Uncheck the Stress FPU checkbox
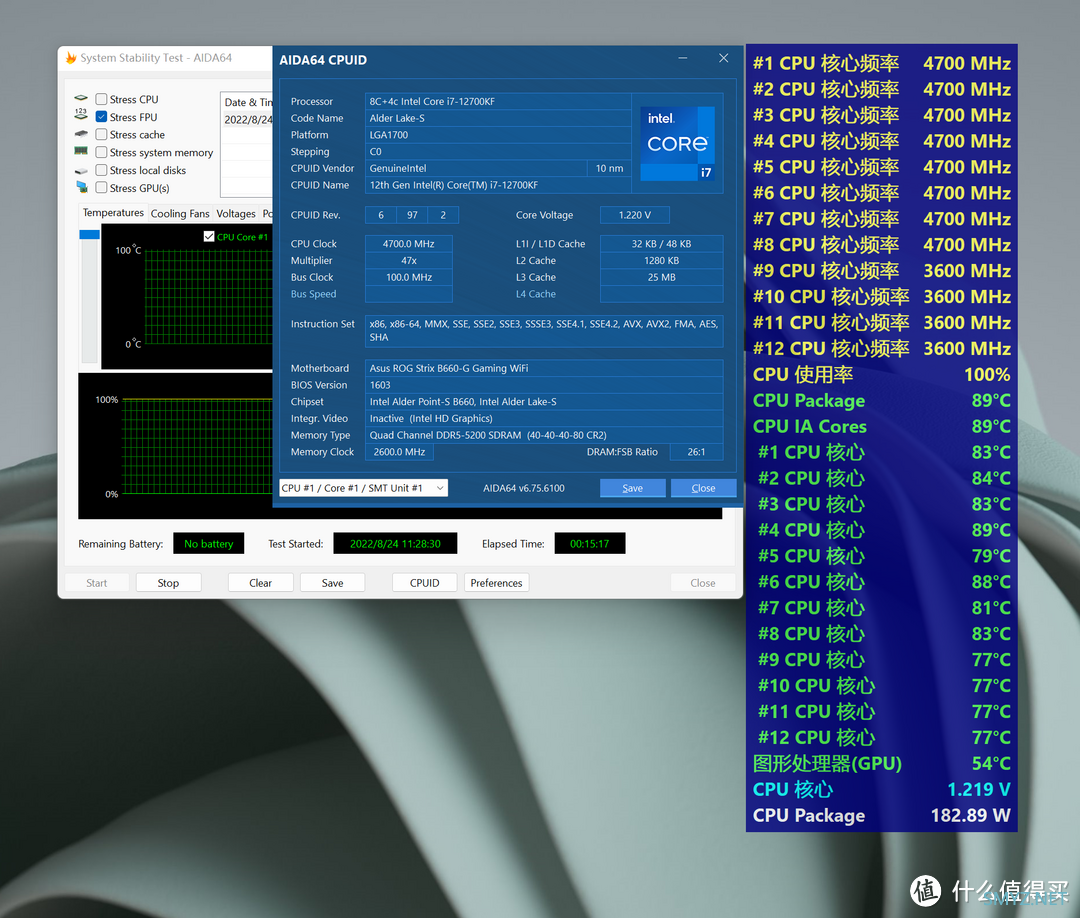 pyautogui.click(x=101, y=117)
